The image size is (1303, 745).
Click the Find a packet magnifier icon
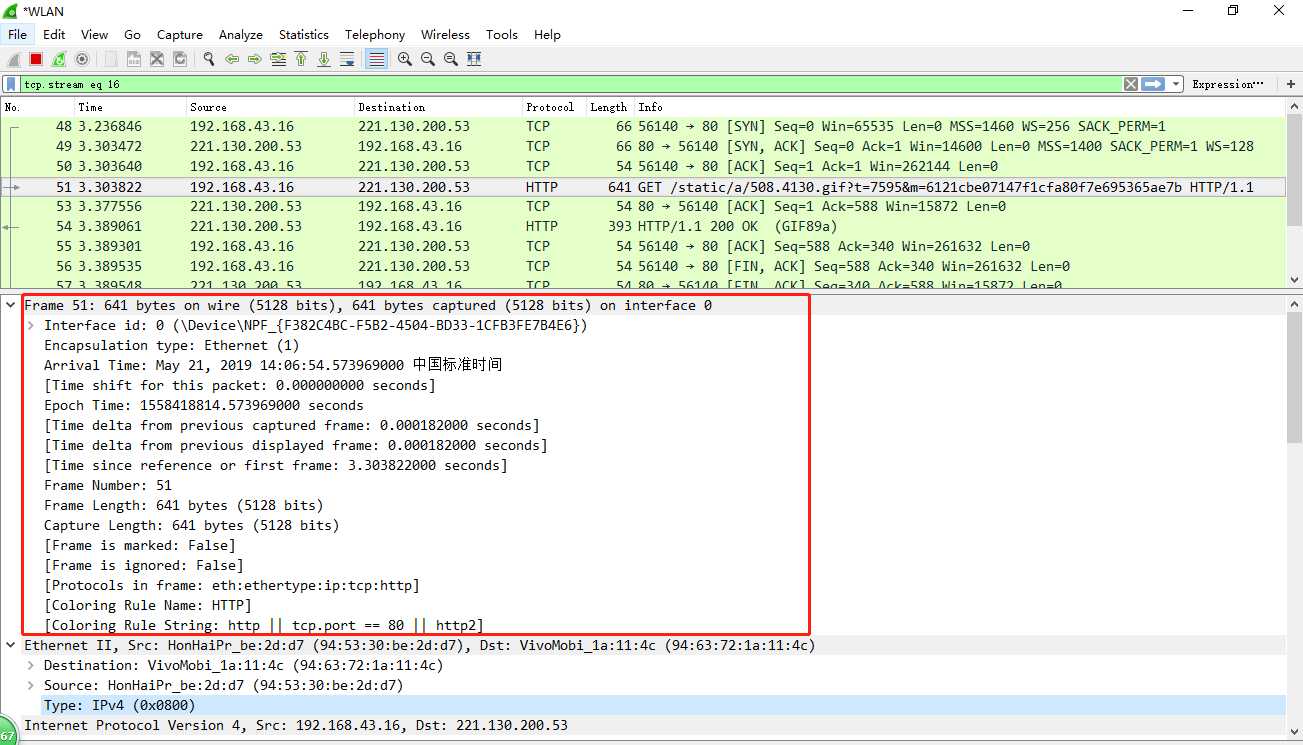point(209,59)
